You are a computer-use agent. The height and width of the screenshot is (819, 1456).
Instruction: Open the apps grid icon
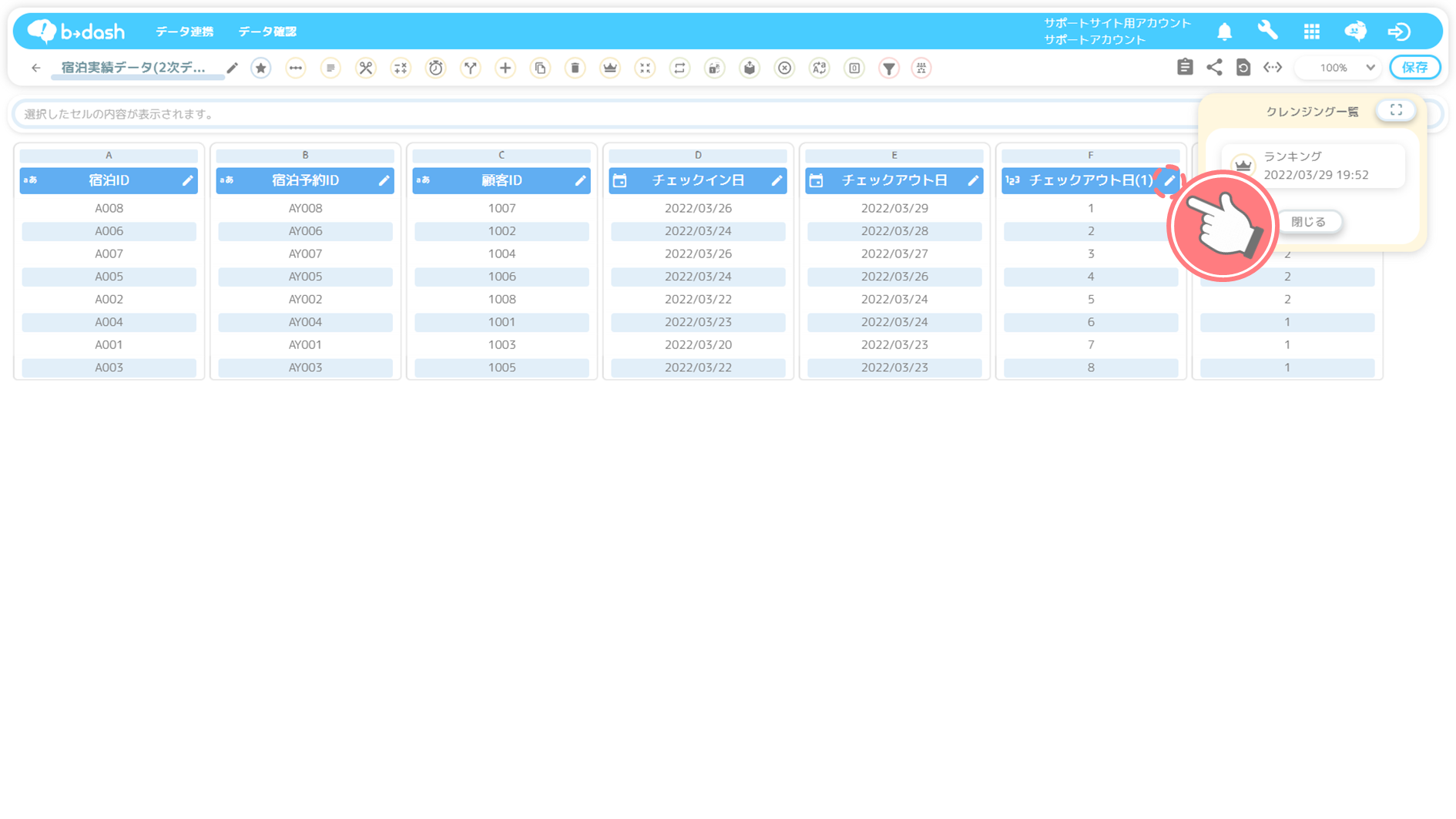pos(1312,31)
